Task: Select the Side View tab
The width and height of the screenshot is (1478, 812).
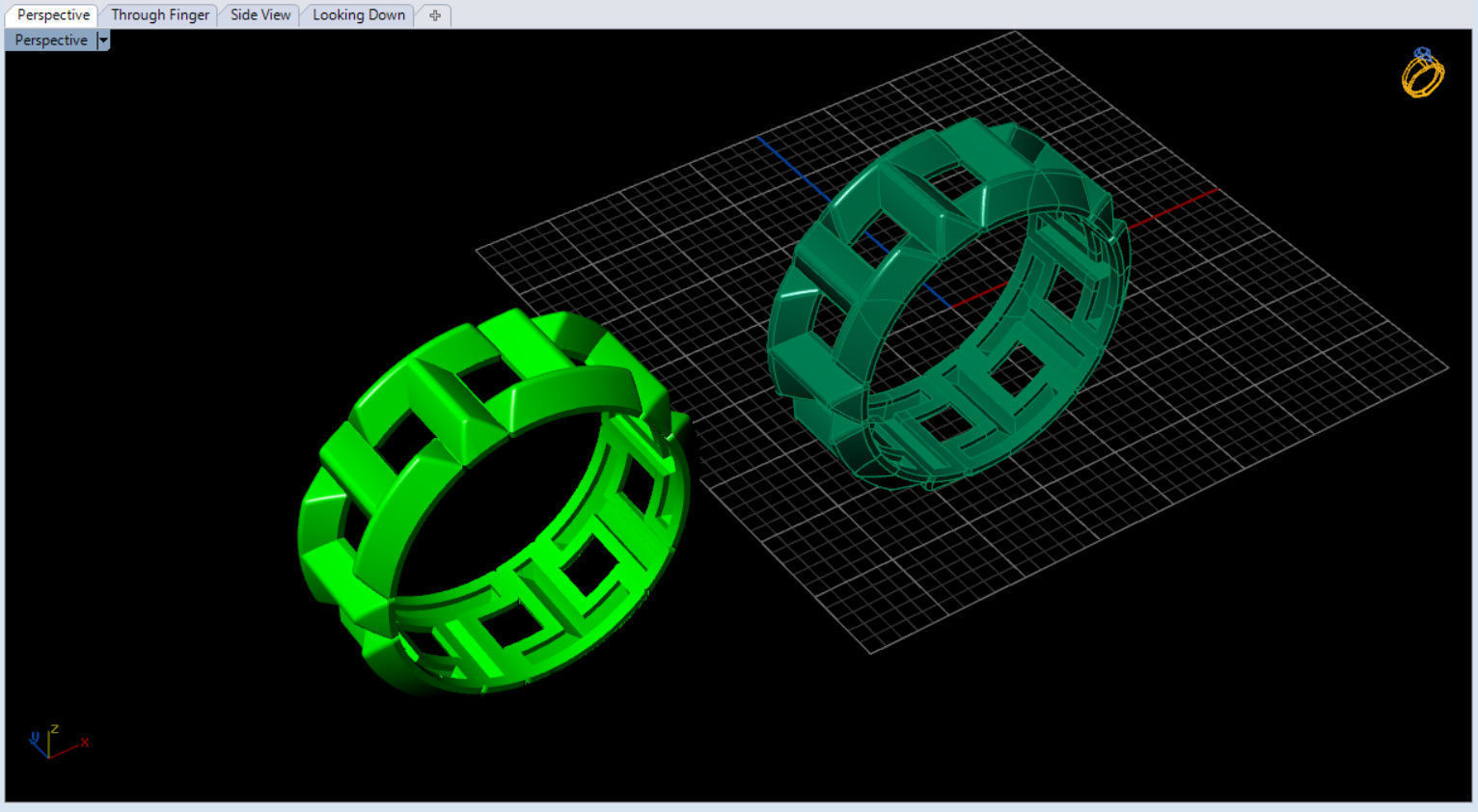Action: click(260, 15)
